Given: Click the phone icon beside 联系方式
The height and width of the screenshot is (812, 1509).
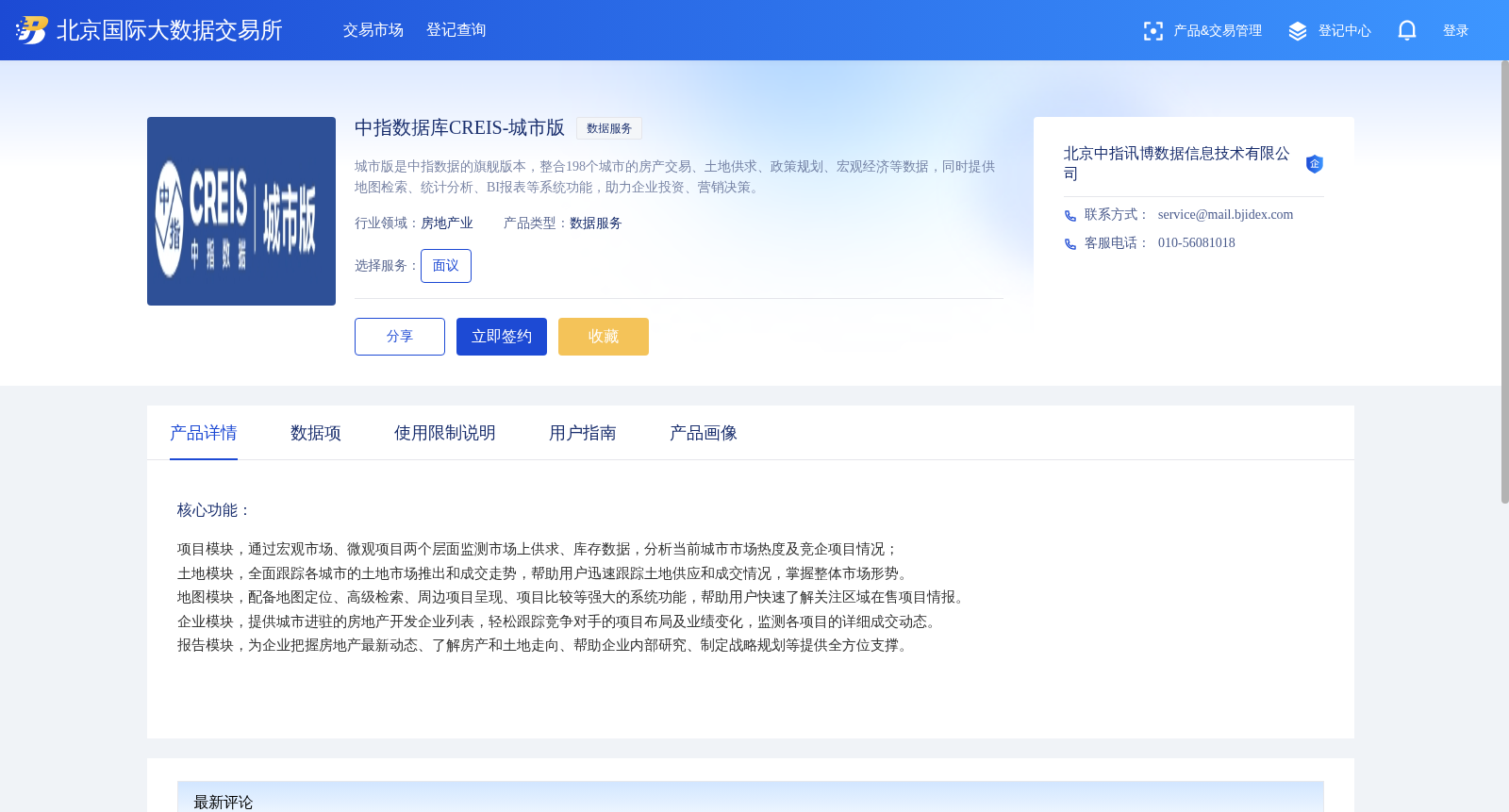Looking at the screenshot, I should [x=1070, y=216].
